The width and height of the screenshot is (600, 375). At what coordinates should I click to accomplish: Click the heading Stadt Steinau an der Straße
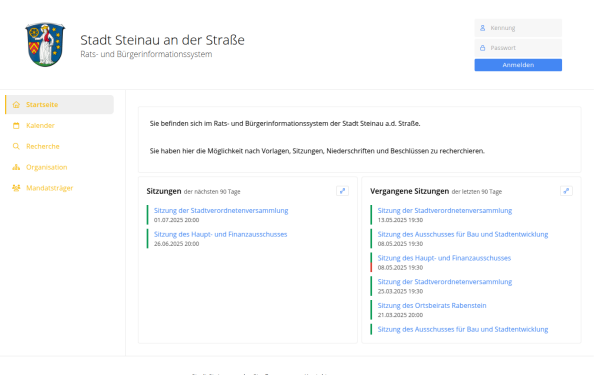pos(162,40)
